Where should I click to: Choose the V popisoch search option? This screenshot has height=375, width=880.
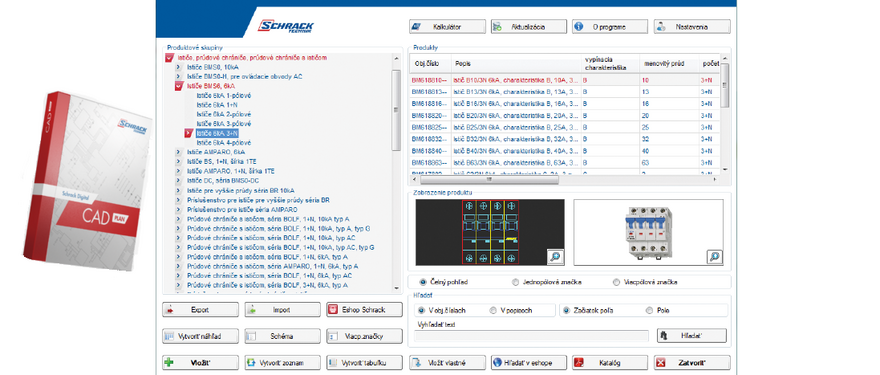(x=493, y=310)
